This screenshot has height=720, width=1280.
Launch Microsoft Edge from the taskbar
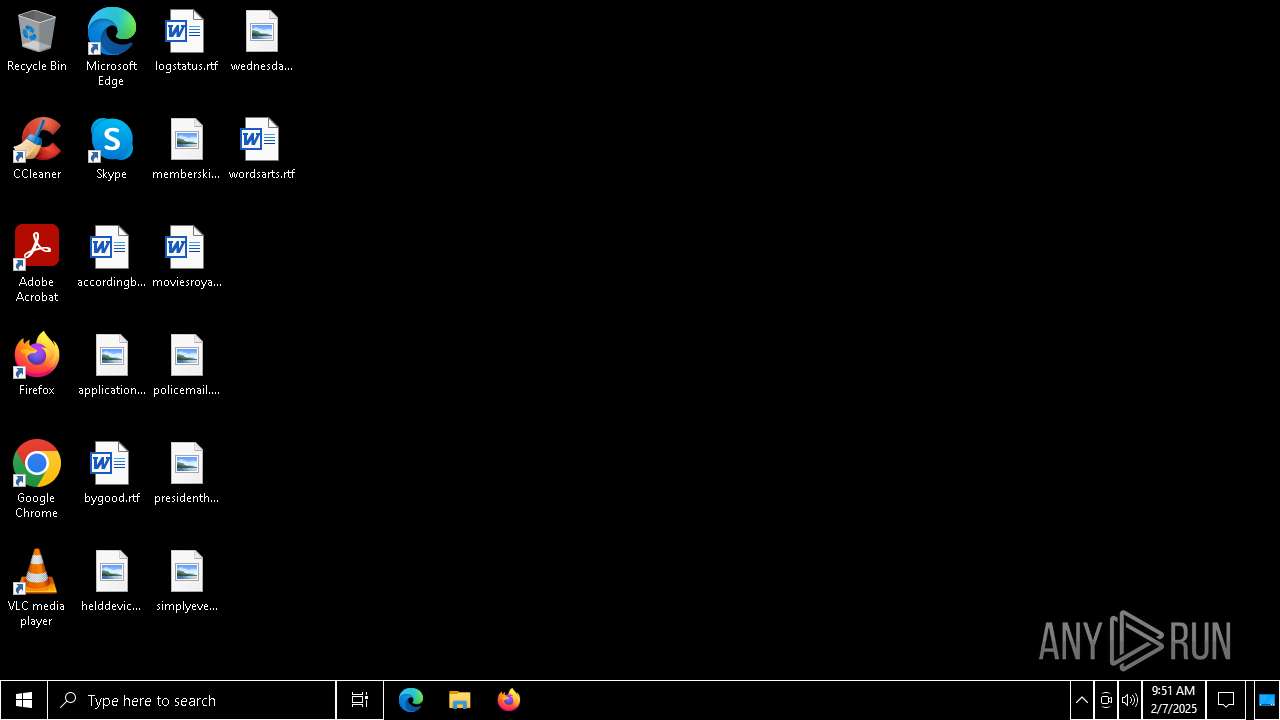pos(411,700)
